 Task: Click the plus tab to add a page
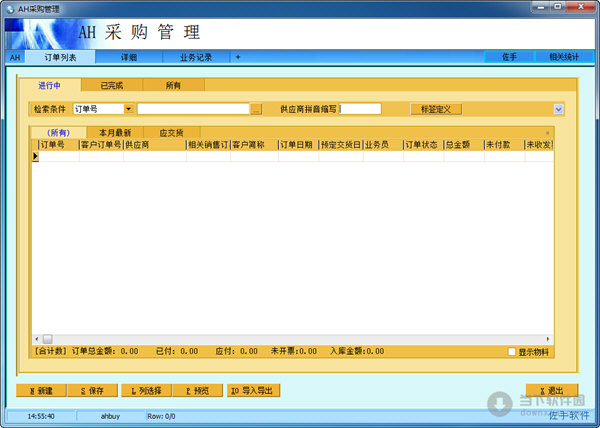[238, 57]
